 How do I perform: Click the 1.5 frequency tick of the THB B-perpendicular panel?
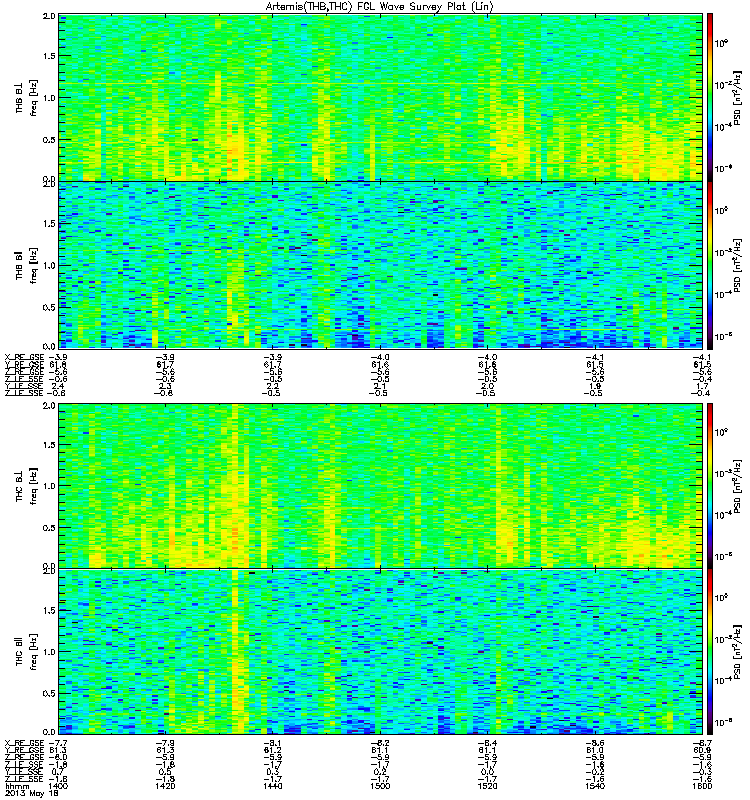[49, 56]
